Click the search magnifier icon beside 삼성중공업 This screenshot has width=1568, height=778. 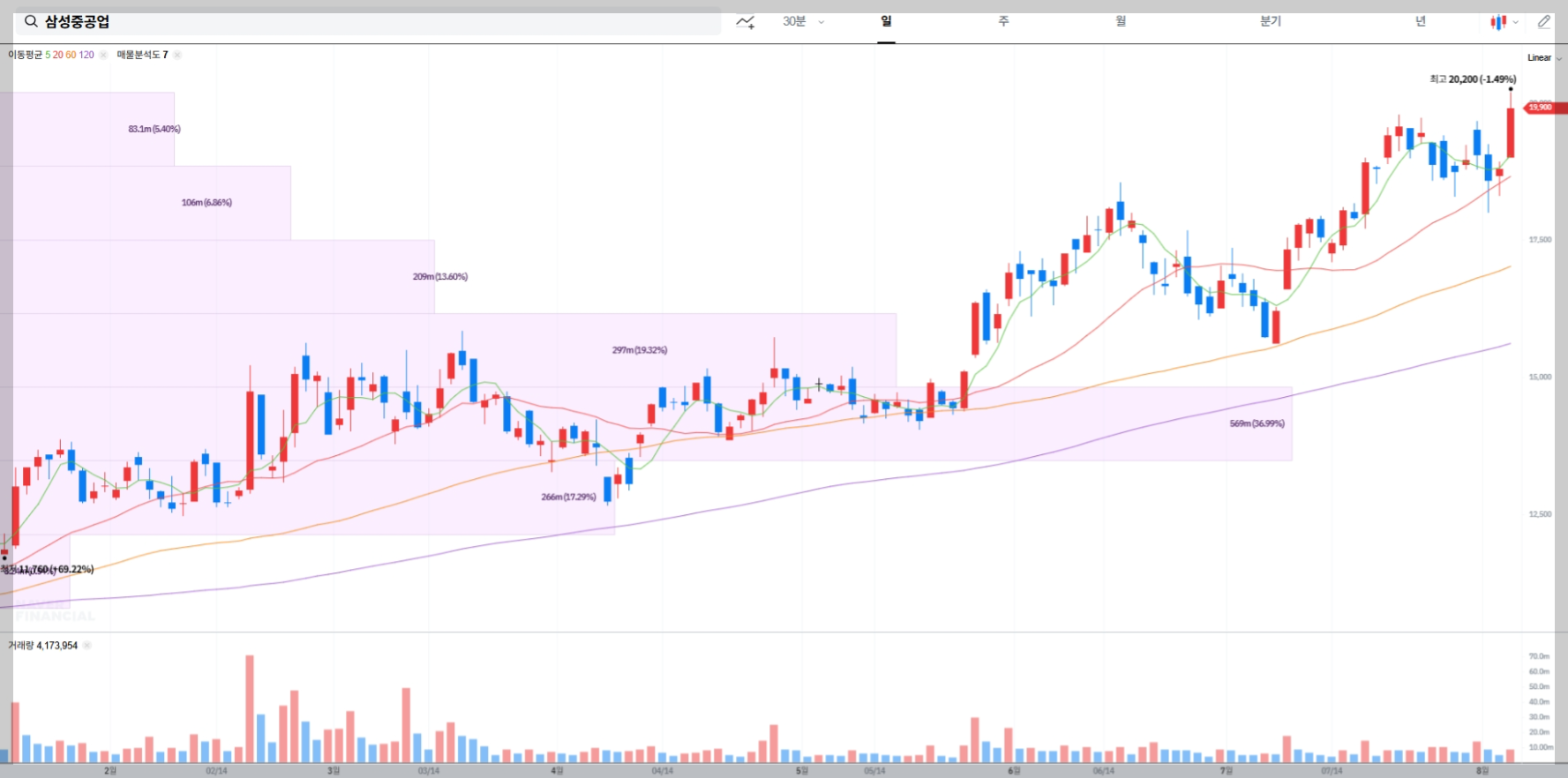[31, 21]
